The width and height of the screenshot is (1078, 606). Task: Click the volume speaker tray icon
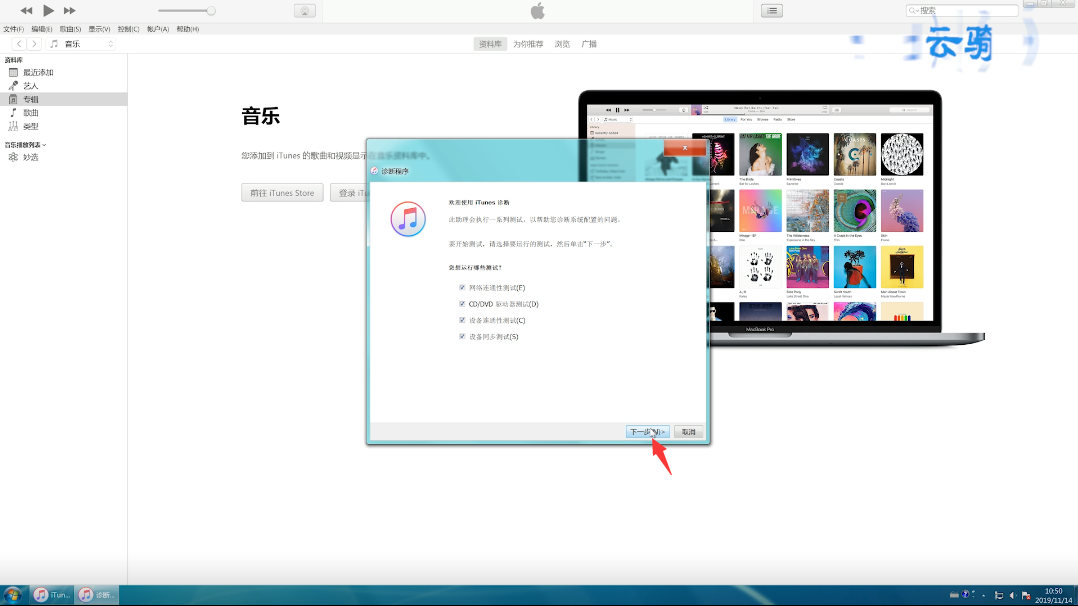point(1013,596)
